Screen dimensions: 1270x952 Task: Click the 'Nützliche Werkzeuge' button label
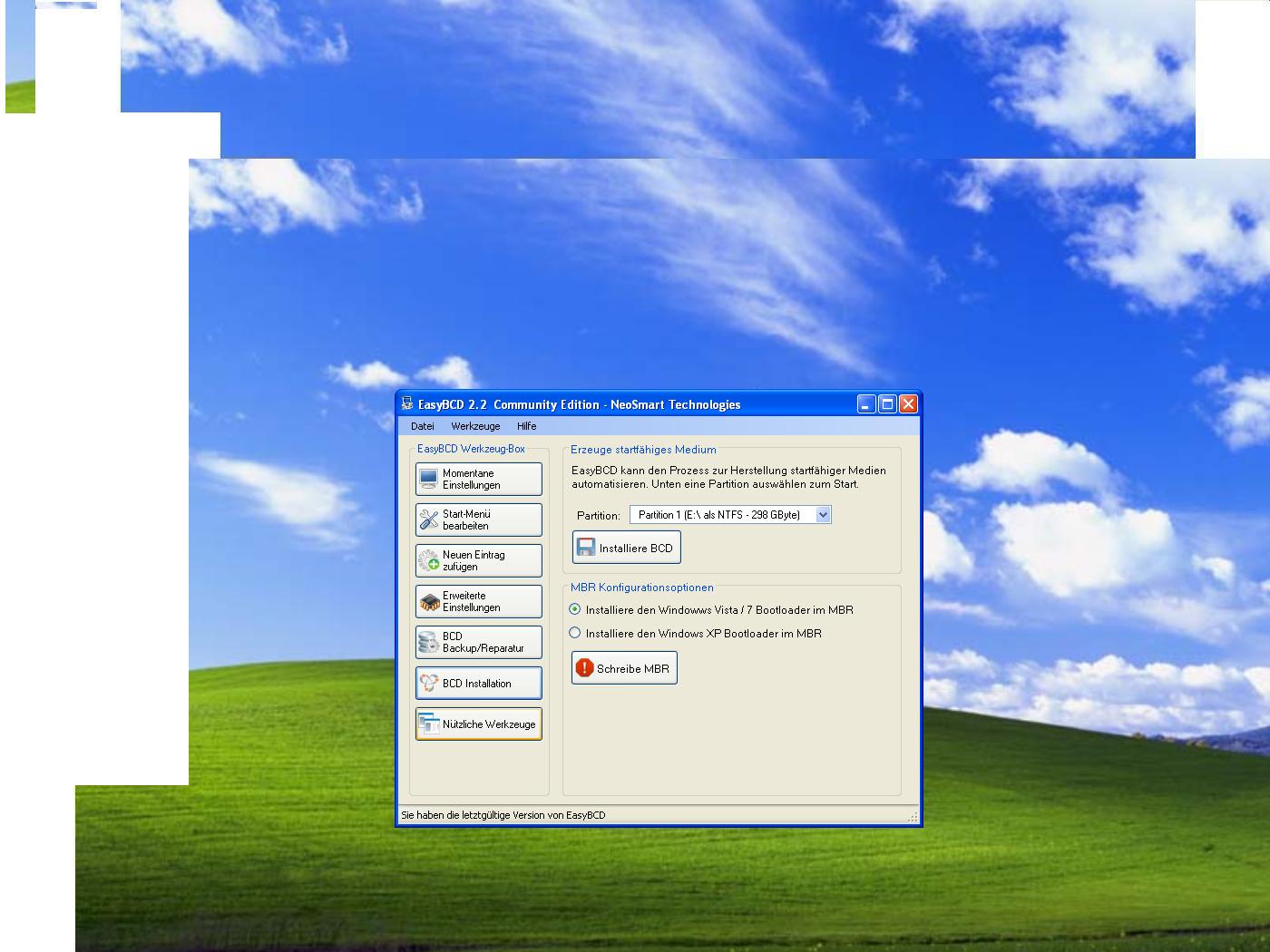(x=489, y=724)
